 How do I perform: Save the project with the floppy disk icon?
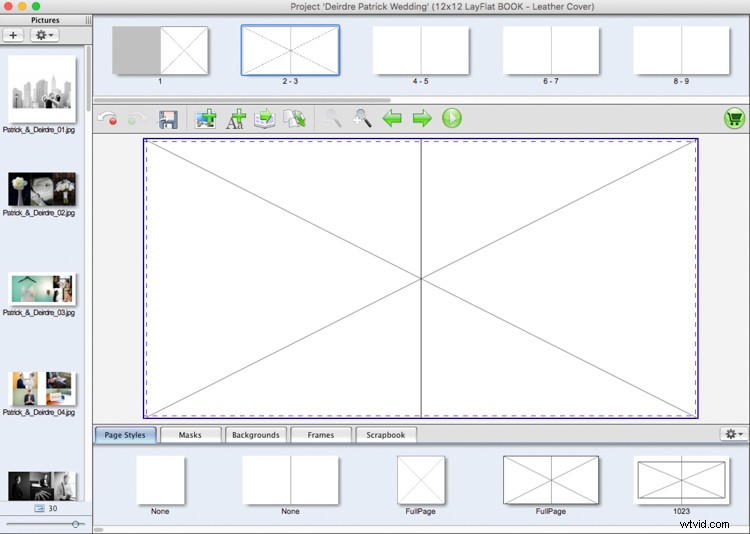click(x=168, y=119)
